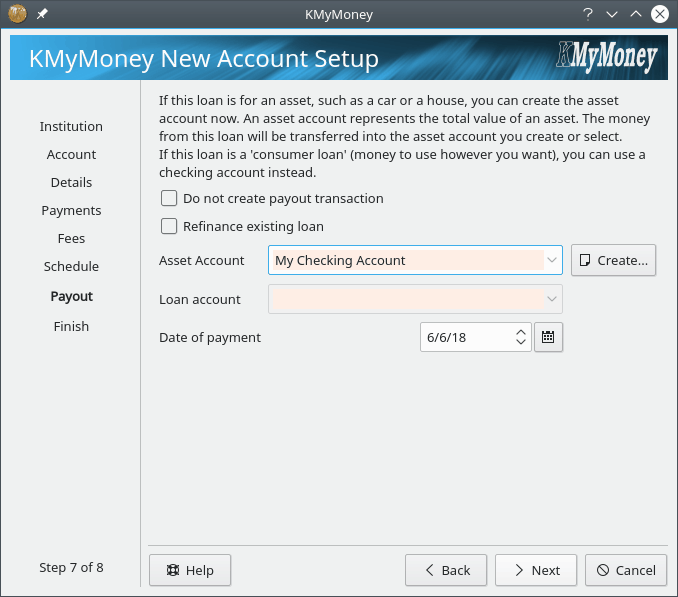The image size is (678, 597).
Task: Select the Institution step in sidebar
Action: pyautogui.click(x=71, y=127)
